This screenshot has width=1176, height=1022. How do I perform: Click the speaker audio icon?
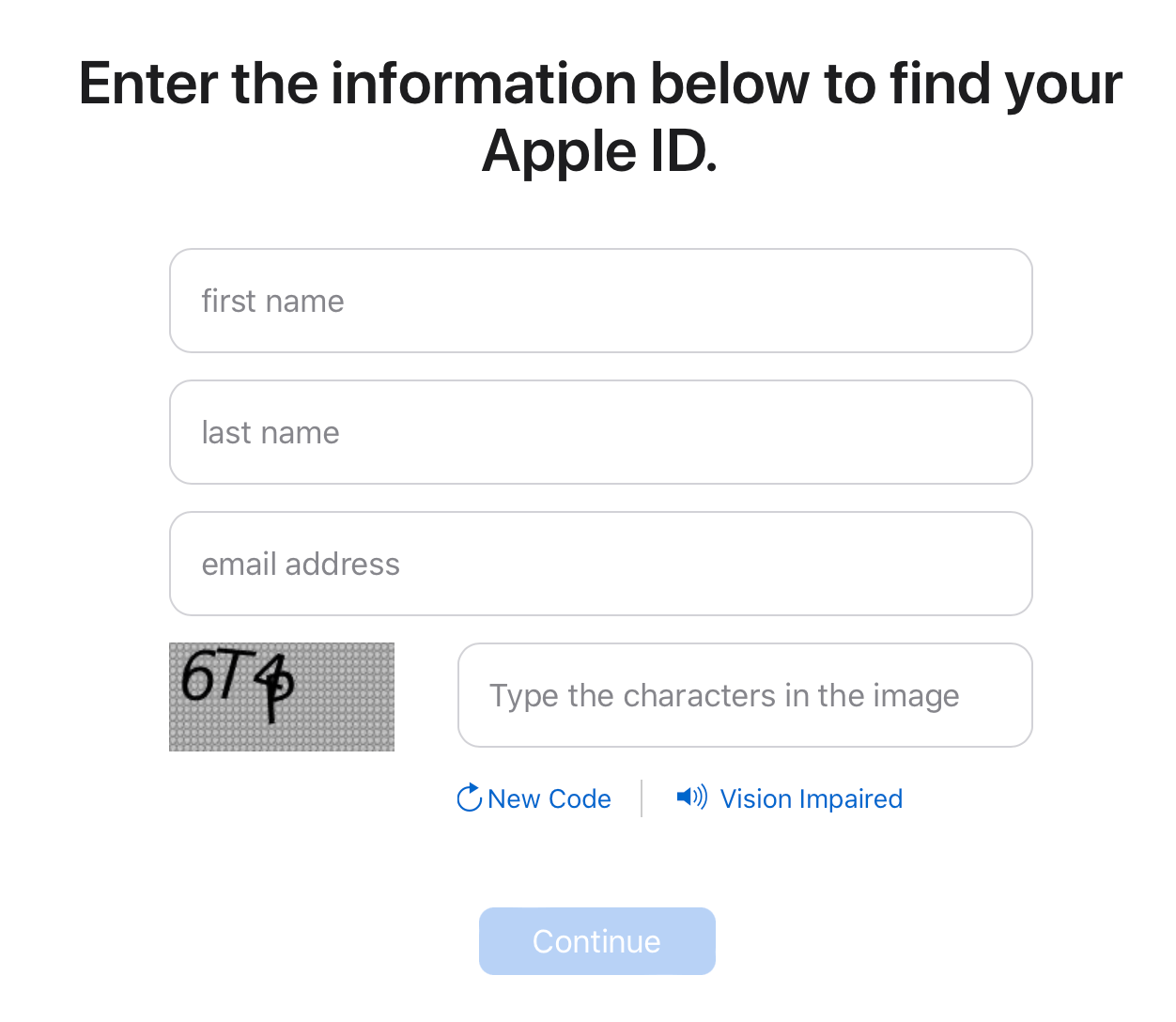692,797
